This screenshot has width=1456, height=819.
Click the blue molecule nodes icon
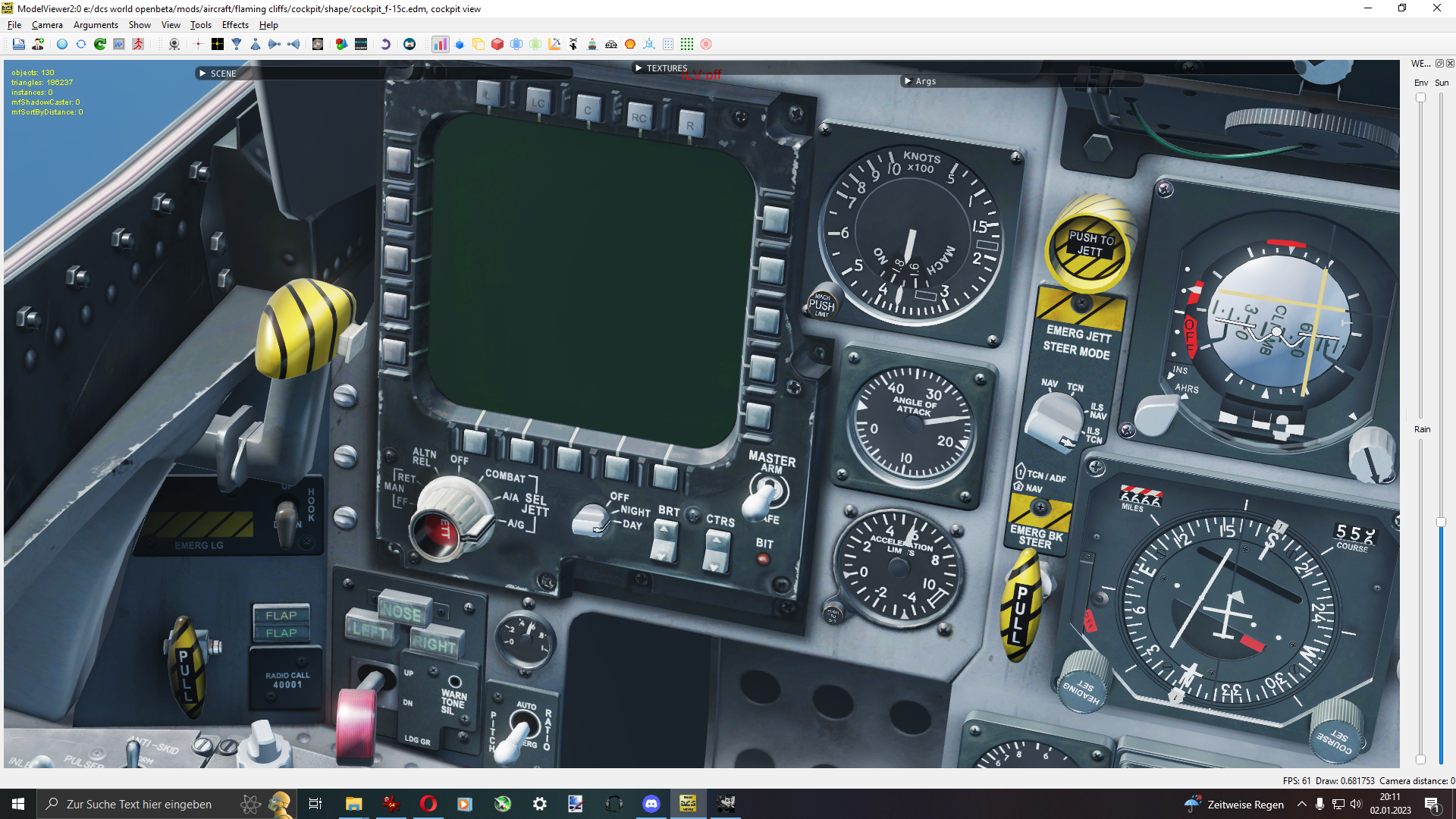point(649,44)
